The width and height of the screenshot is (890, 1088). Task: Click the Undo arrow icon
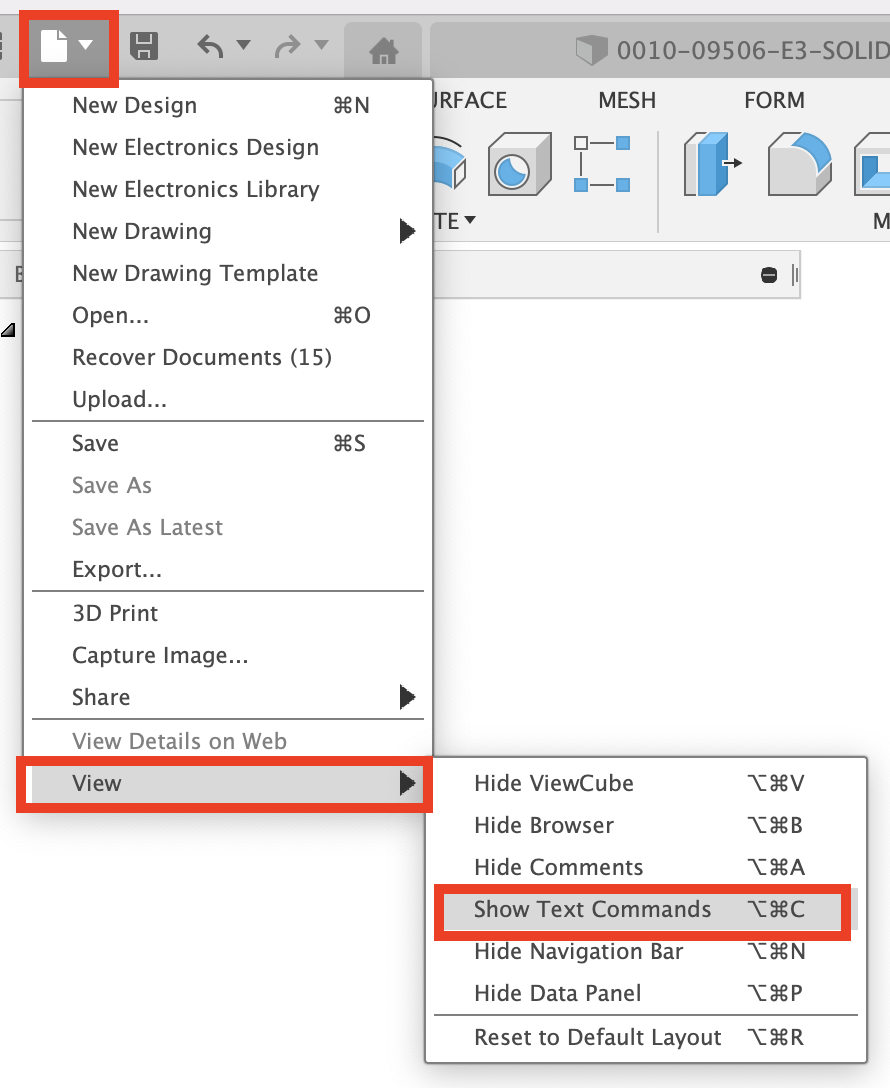click(210, 47)
